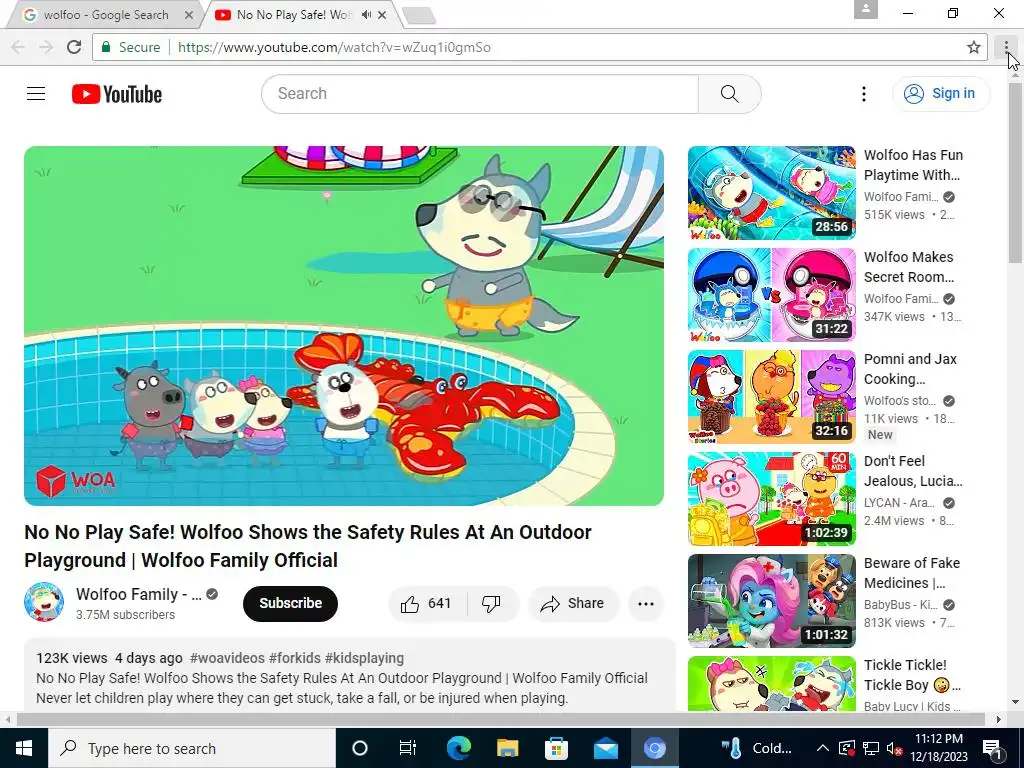This screenshot has width=1024, height=768.
Task: Click the horizontal scrollbar track
Action: pos(501,719)
